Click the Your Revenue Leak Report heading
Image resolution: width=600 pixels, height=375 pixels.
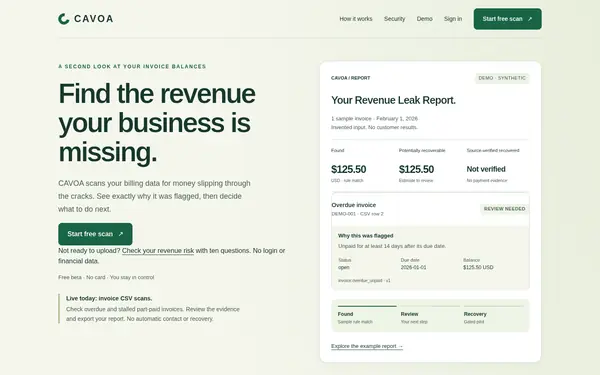click(393, 100)
